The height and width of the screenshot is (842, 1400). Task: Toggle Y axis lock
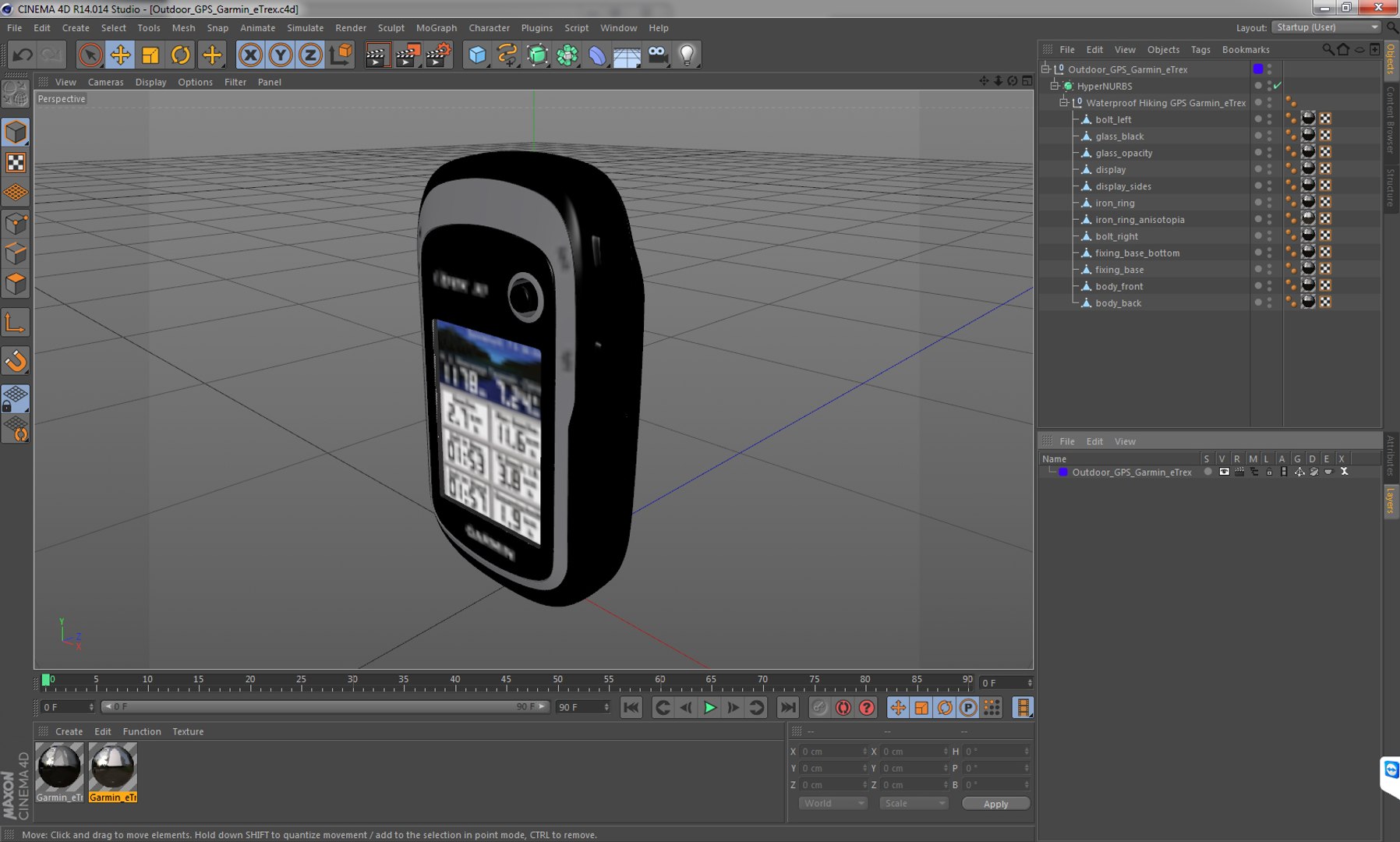[x=281, y=55]
